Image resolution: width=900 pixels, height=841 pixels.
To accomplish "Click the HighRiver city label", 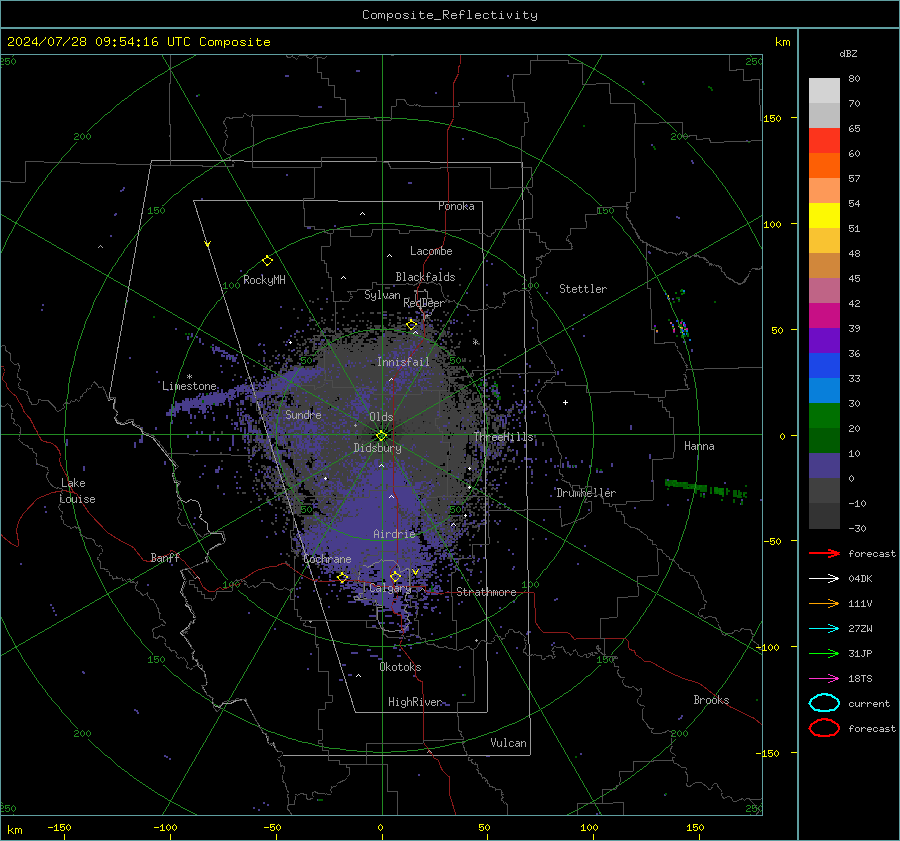I will (x=415, y=702).
